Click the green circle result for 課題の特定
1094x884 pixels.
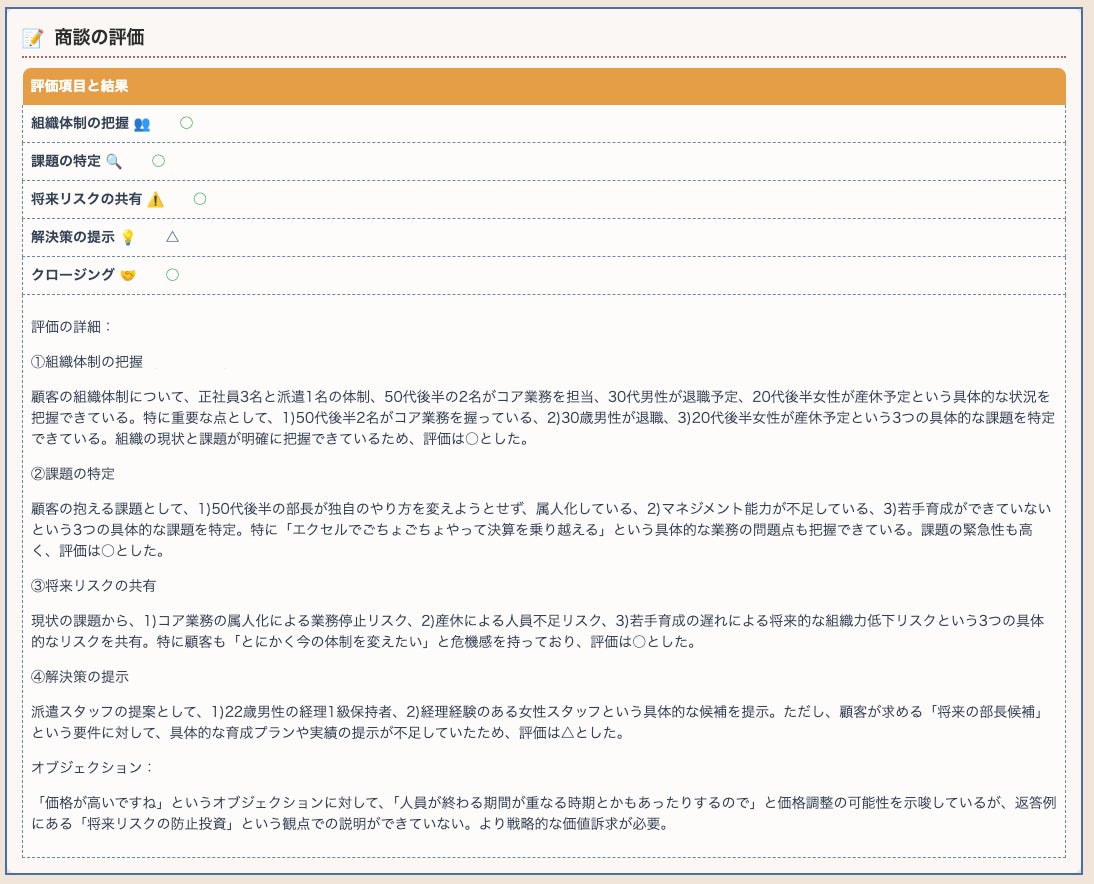pyautogui.click(x=158, y=161)
